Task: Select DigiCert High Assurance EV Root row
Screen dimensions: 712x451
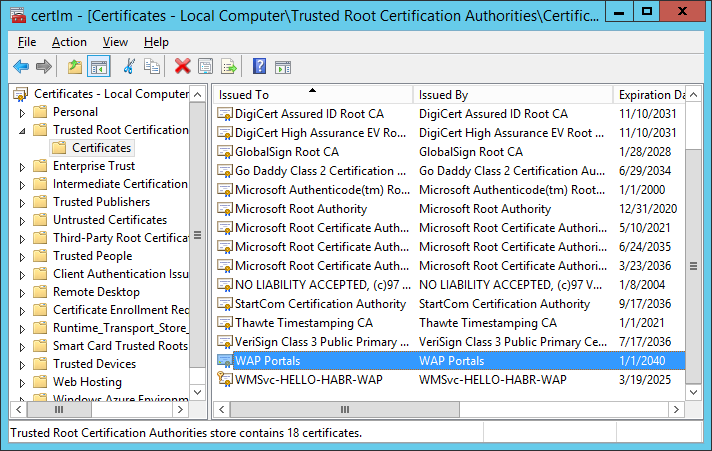Action: 449,133
